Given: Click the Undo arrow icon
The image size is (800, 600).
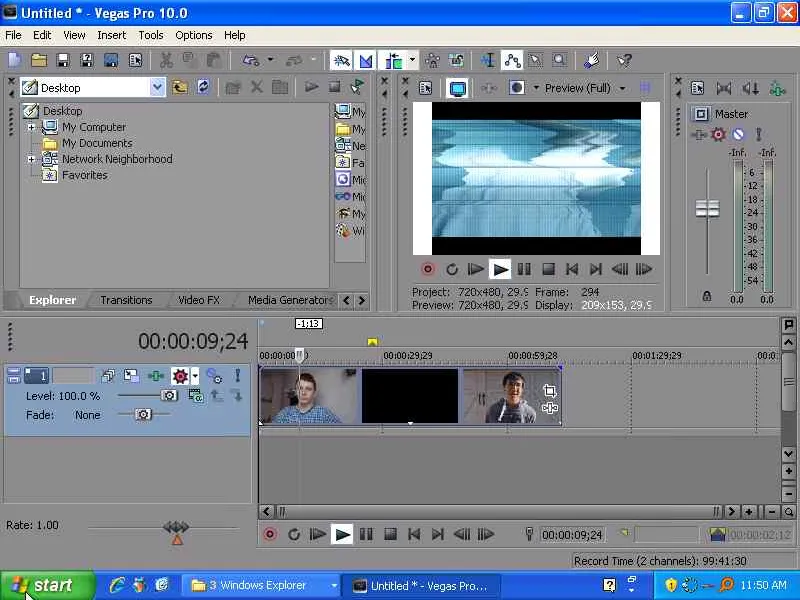Looking at the screenshot, I should [x=251, y=61].
